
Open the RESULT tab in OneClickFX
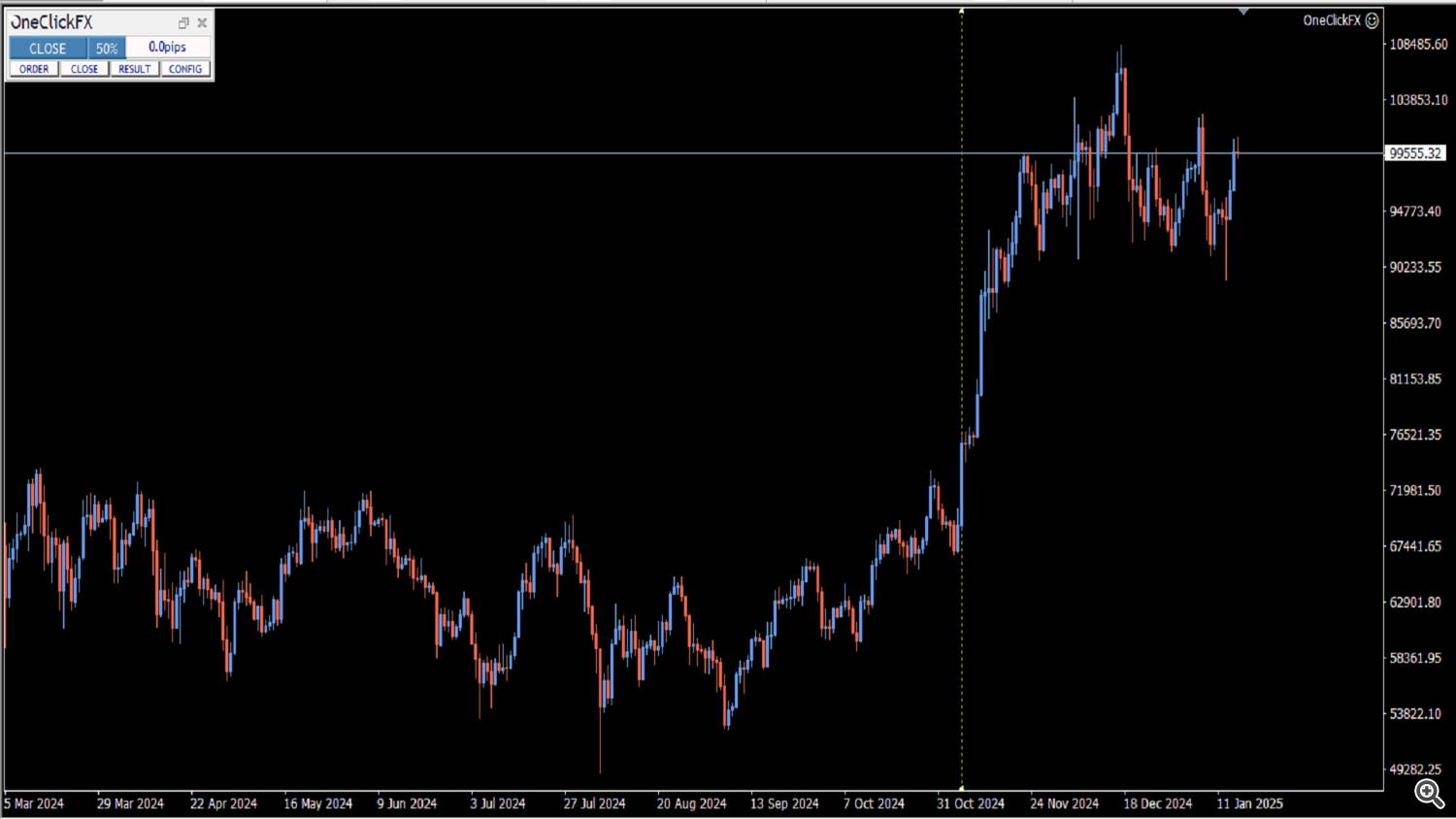point(134,69)
